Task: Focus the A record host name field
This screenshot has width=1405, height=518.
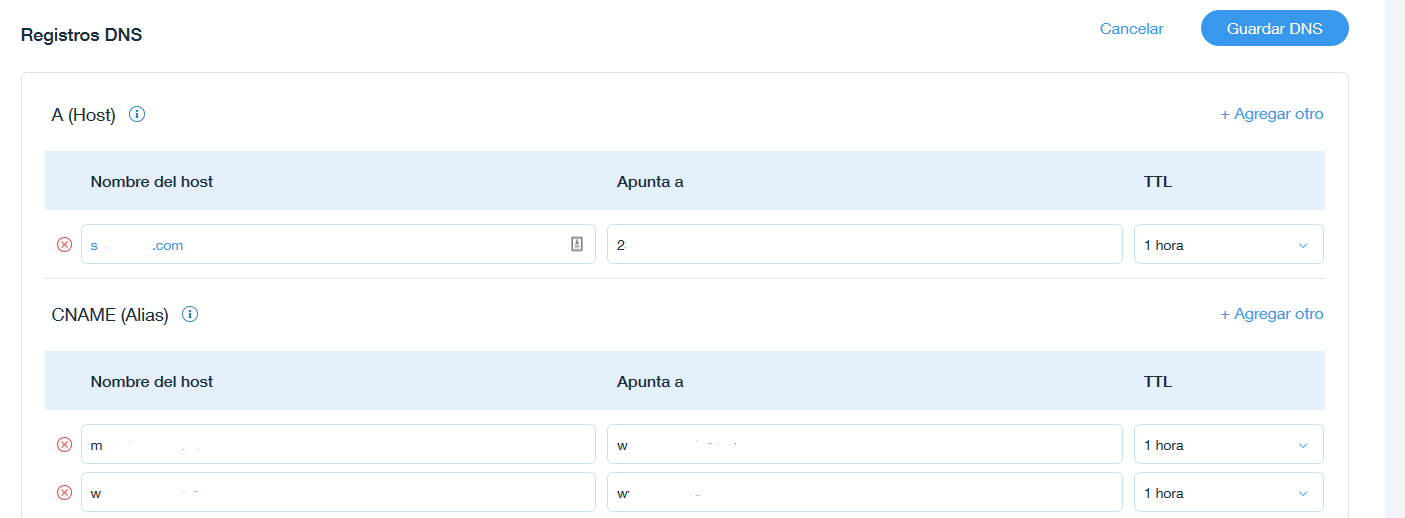Action: click(x=338, y=245)
